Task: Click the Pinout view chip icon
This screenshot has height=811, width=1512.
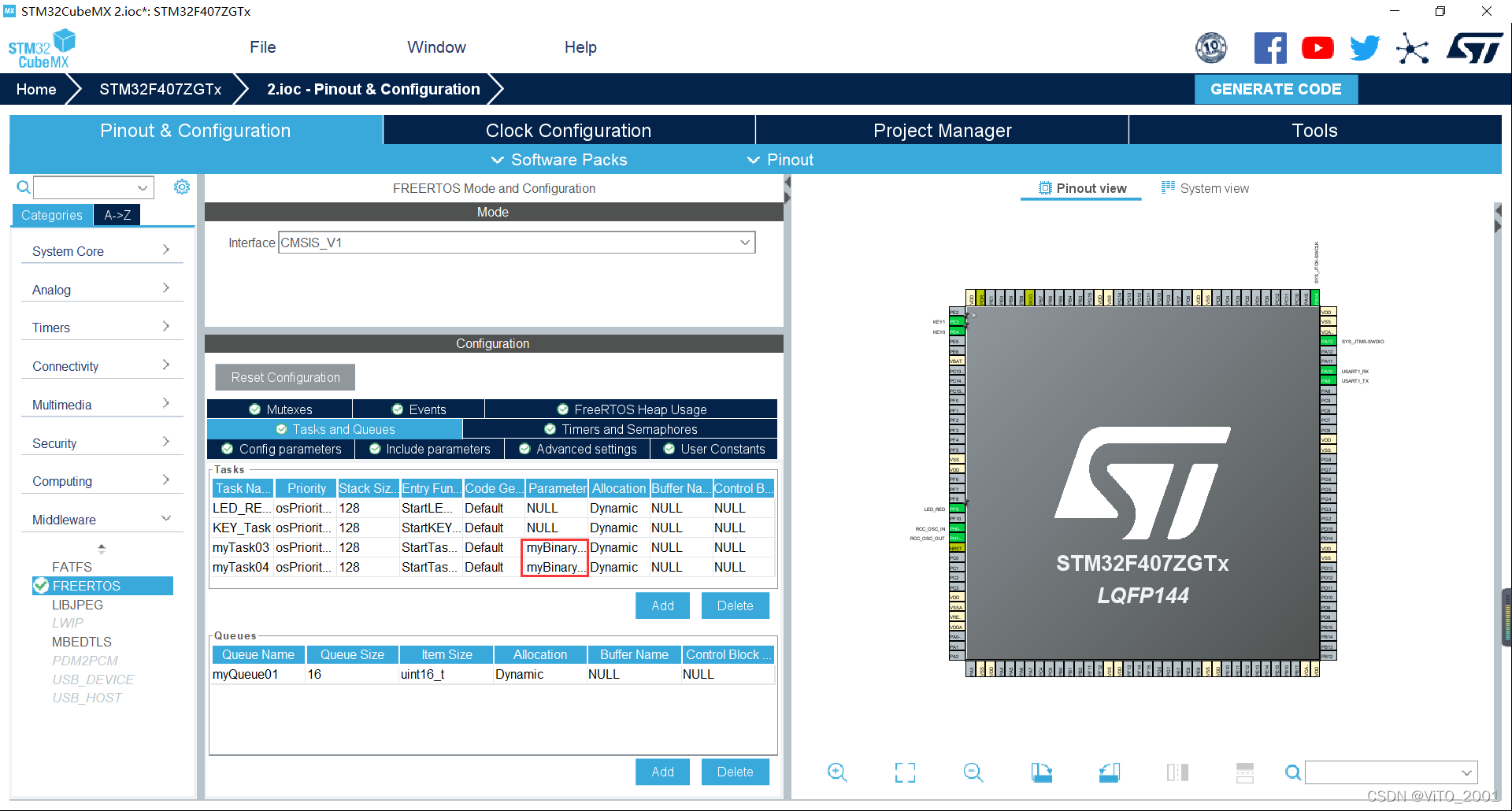Action: pyautogui.click(x=1045, y=188)
